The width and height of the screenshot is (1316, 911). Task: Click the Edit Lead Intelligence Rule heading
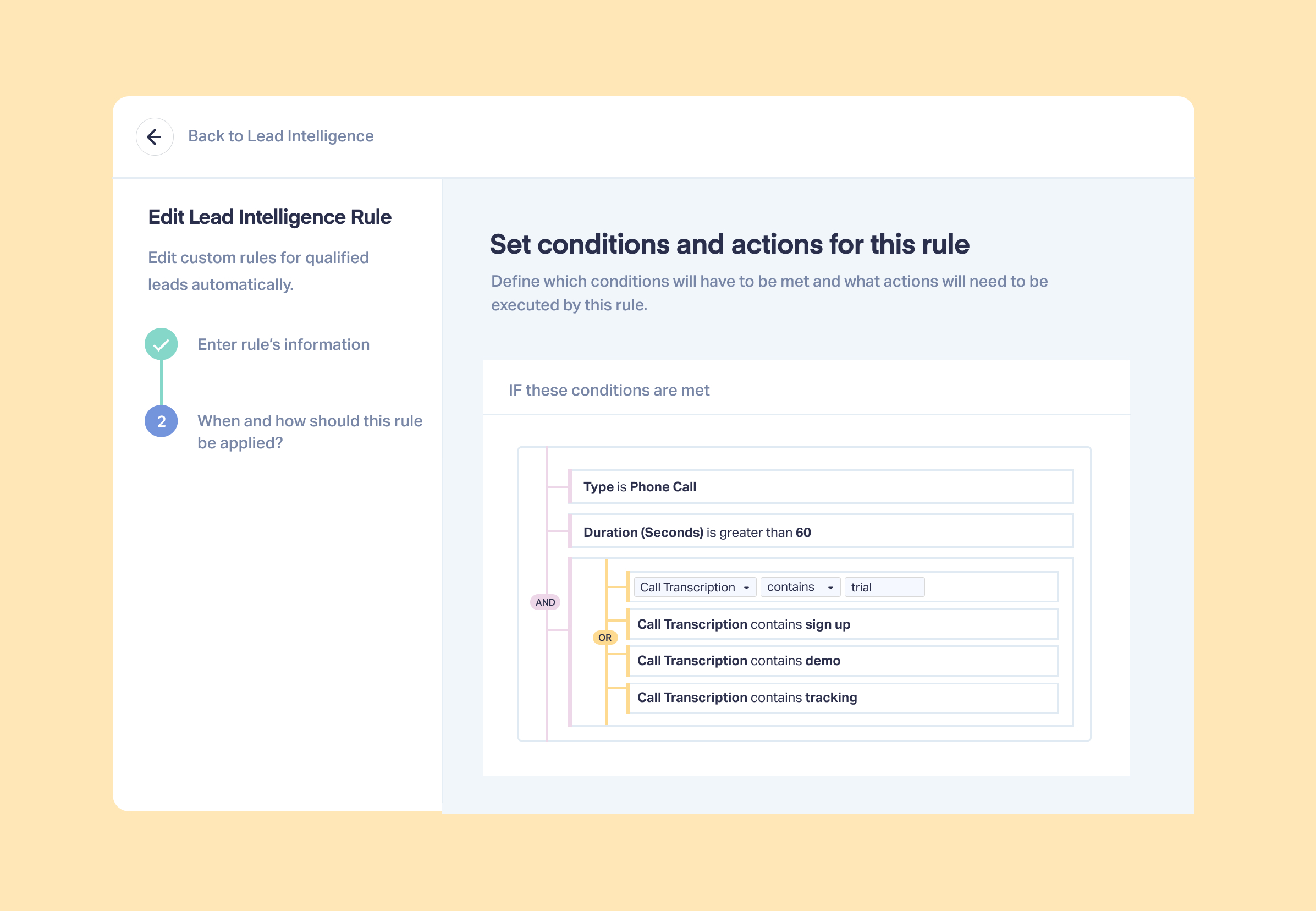tap(270, 217)
